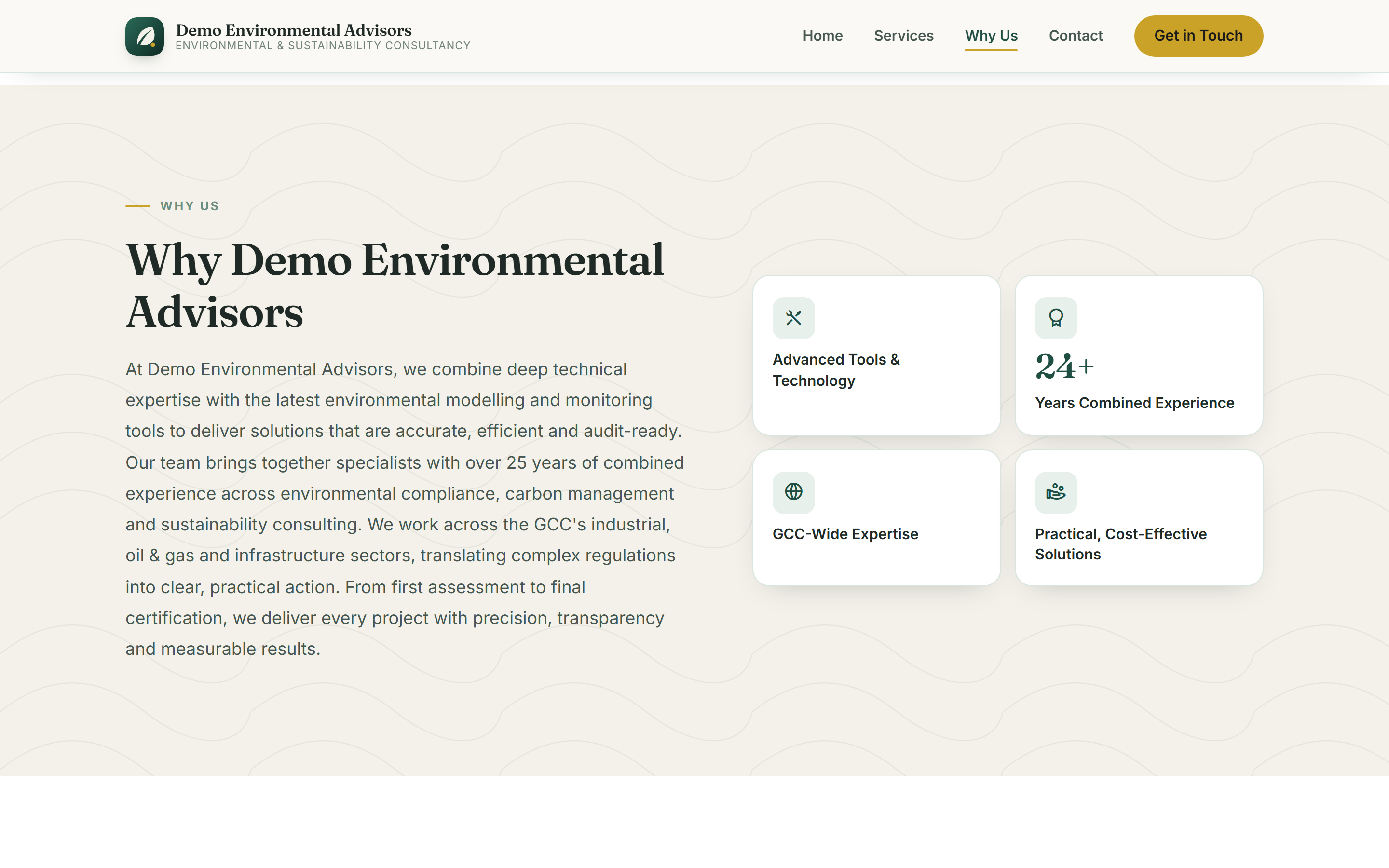Open the Contact nav link
1389x868 pixels.
click(1076, 36)
